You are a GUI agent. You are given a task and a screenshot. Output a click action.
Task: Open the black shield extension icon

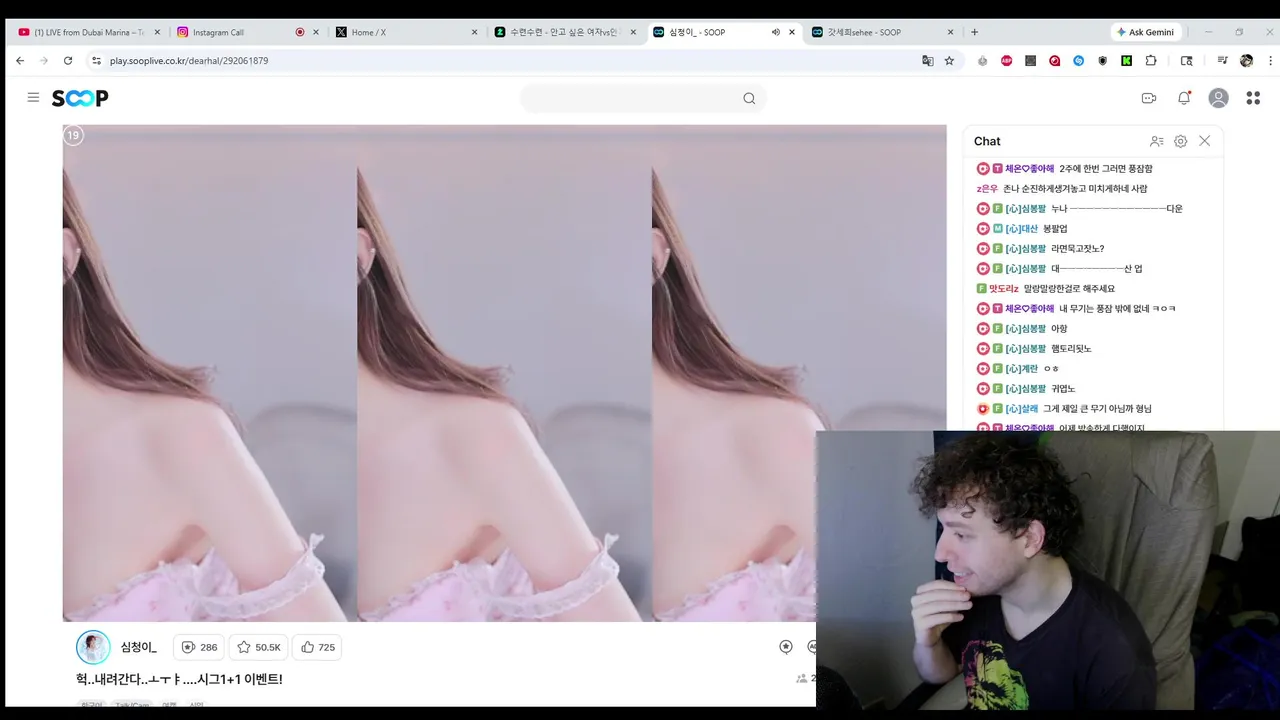coord(1103,61)
